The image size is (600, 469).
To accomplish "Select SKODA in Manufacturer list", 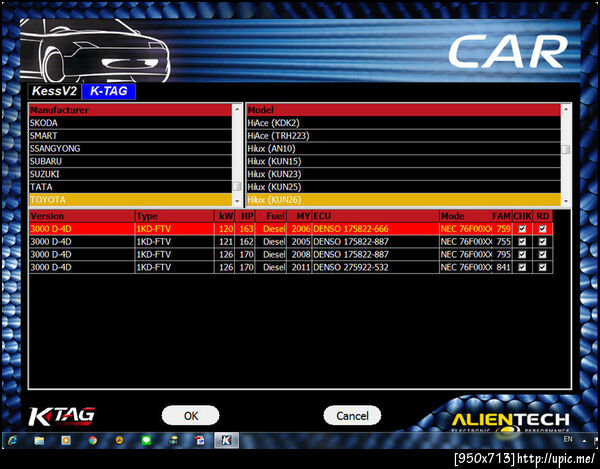I will [x=130, y=123].
